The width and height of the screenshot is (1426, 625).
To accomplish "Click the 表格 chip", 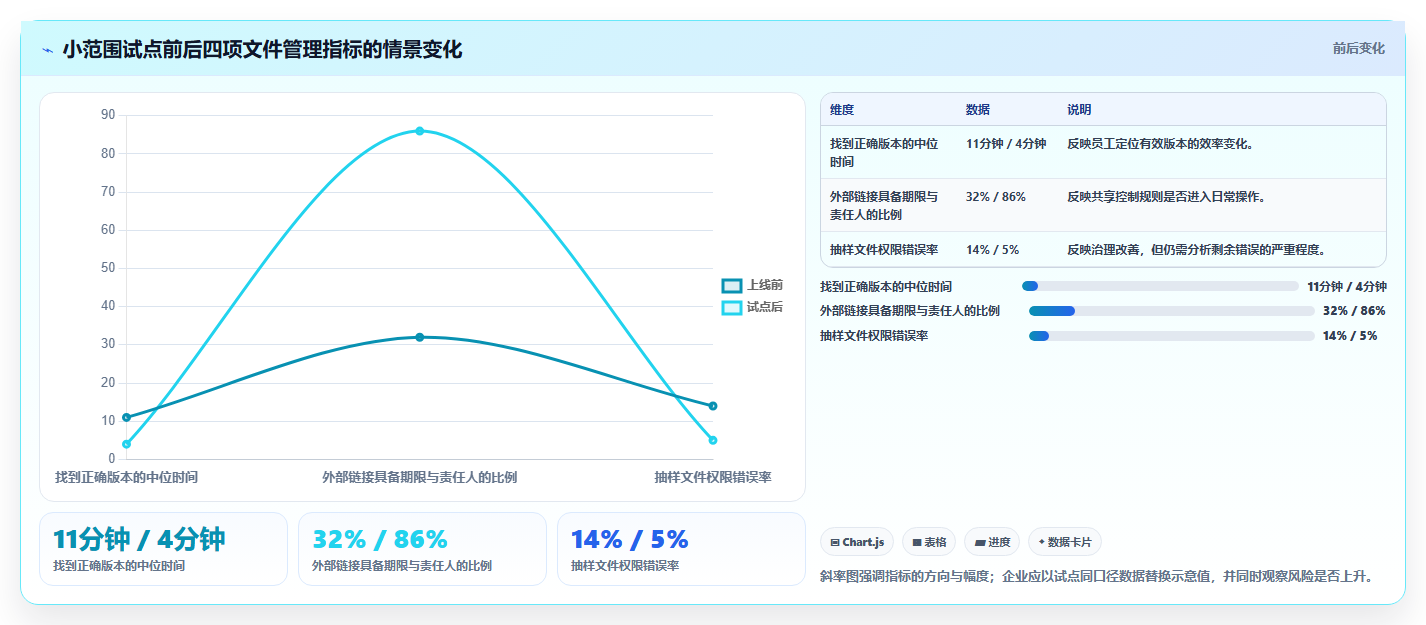I will 929,542.
